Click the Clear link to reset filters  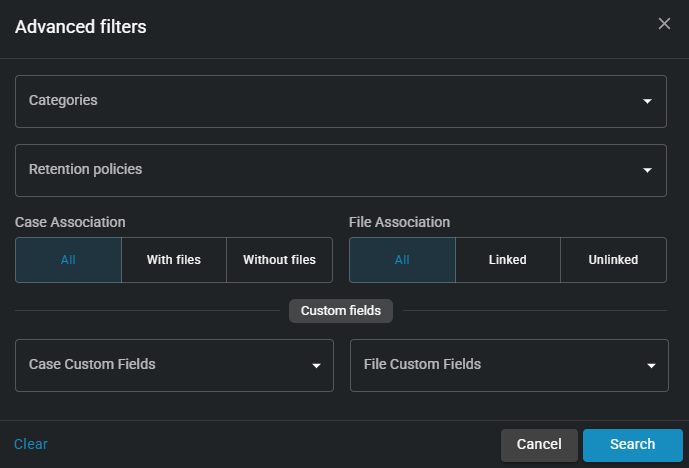(x=31, y=444)
